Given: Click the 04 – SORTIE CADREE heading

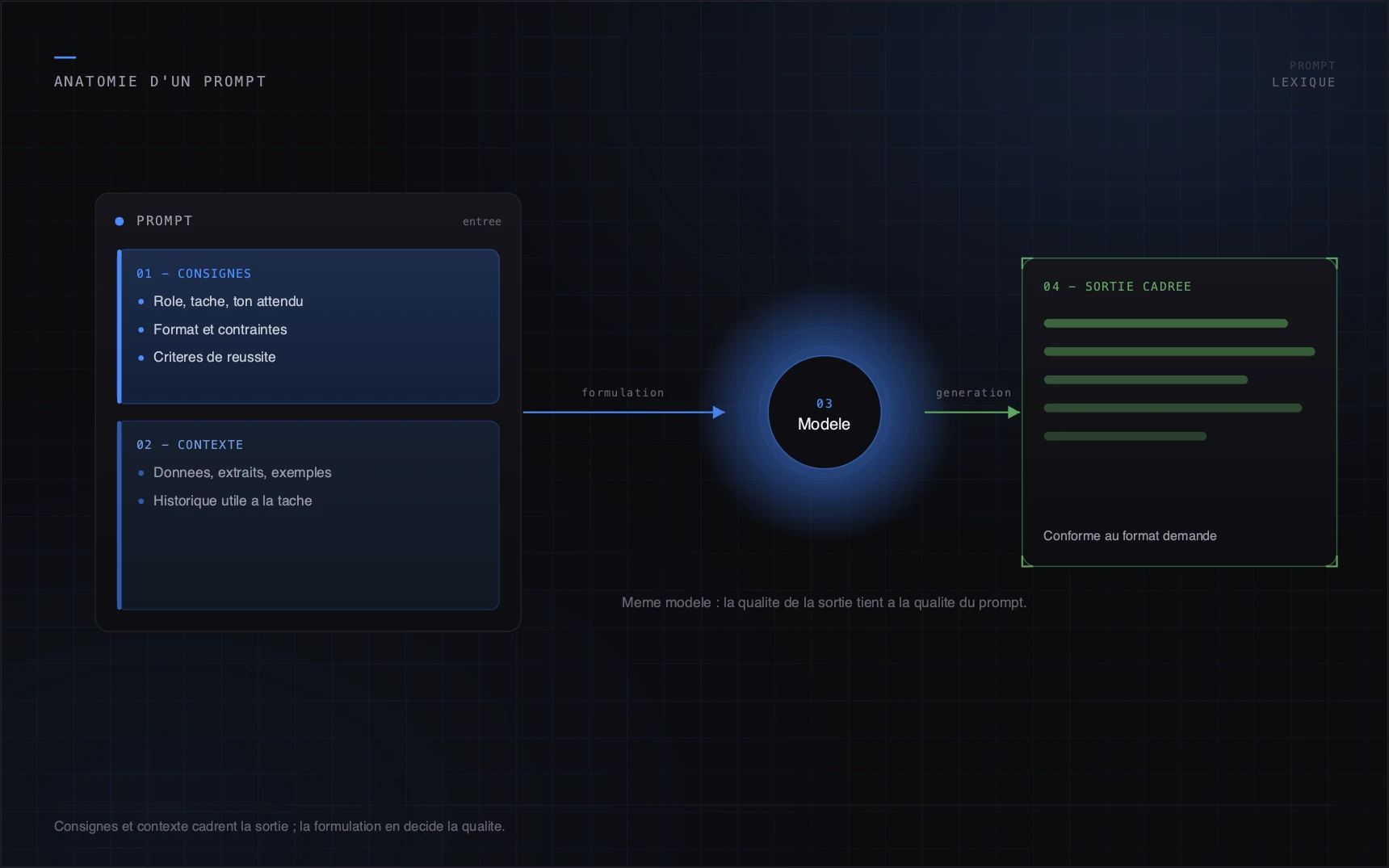Looking at the screenshot, I should click(1117, 287).
